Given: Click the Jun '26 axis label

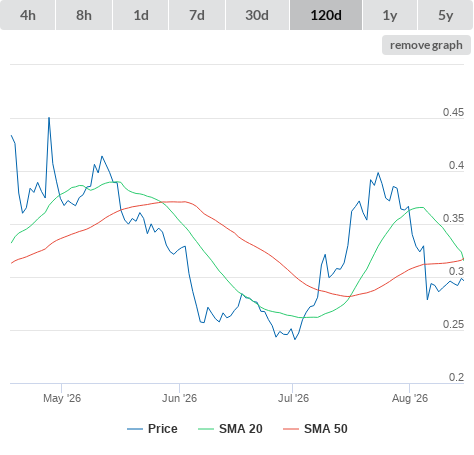Looking at the screenshot, I should point(179,398).
